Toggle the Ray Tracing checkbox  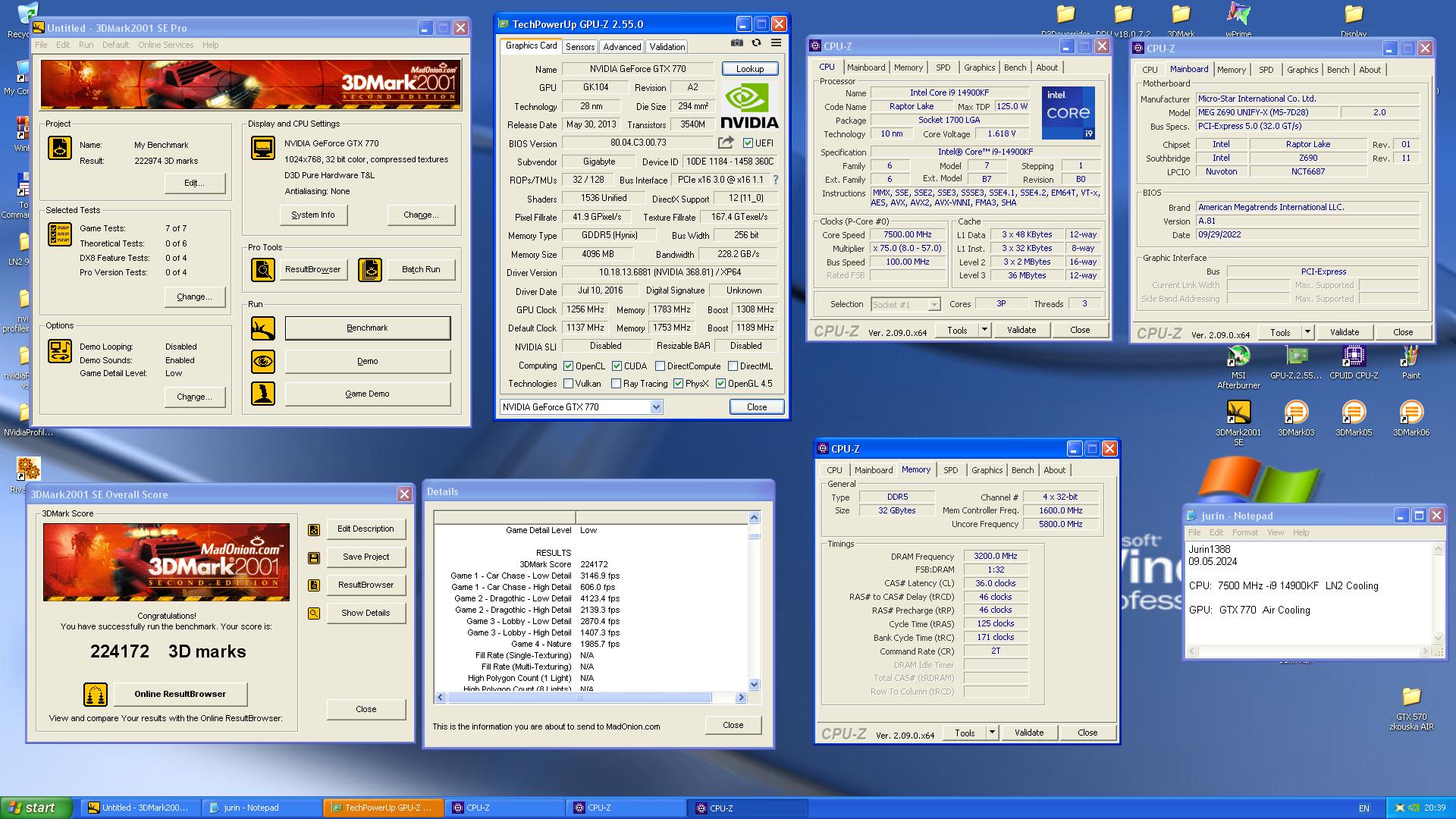click(616, 384)
